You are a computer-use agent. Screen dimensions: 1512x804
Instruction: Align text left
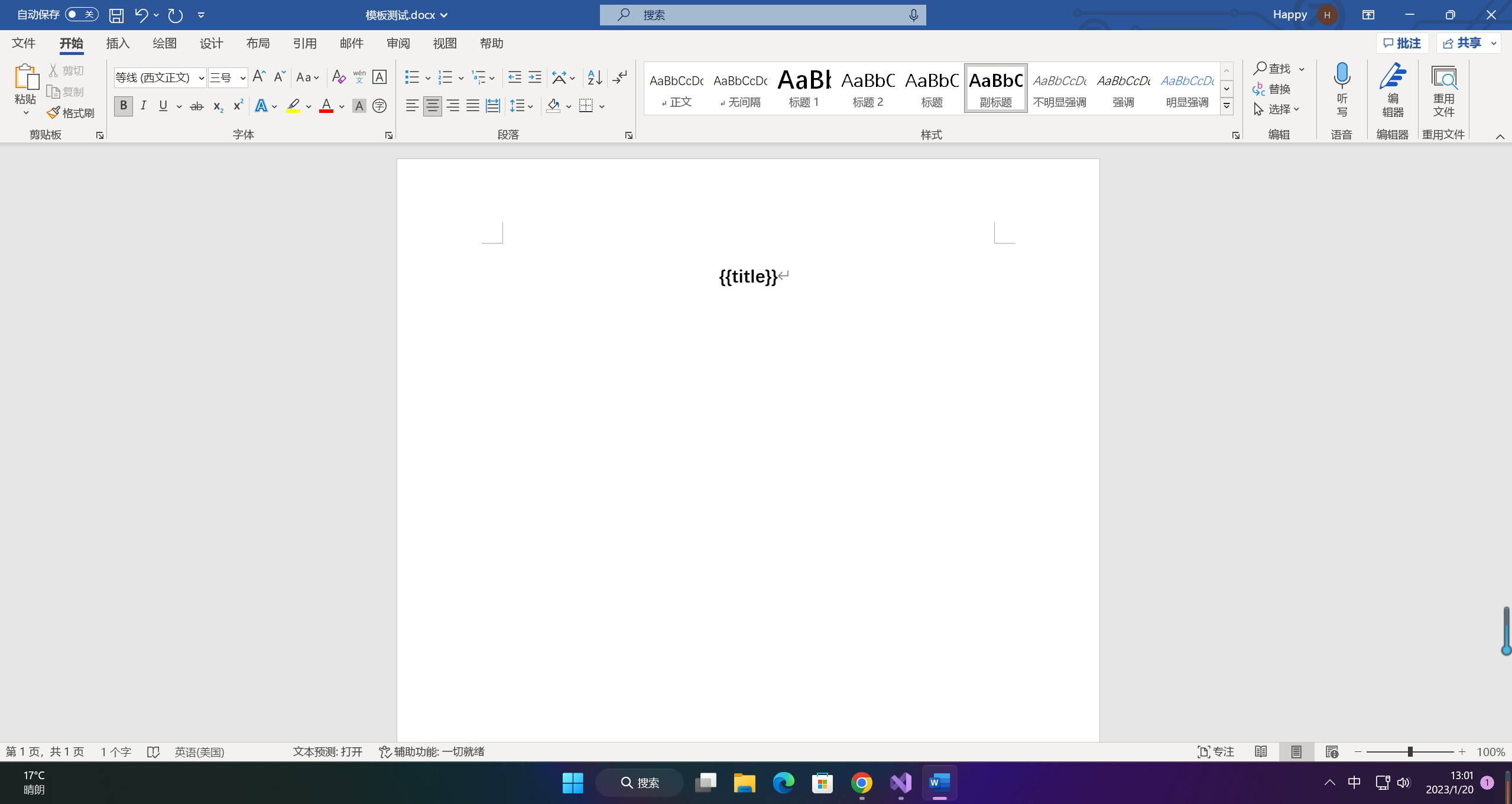[x=412, y=106]
